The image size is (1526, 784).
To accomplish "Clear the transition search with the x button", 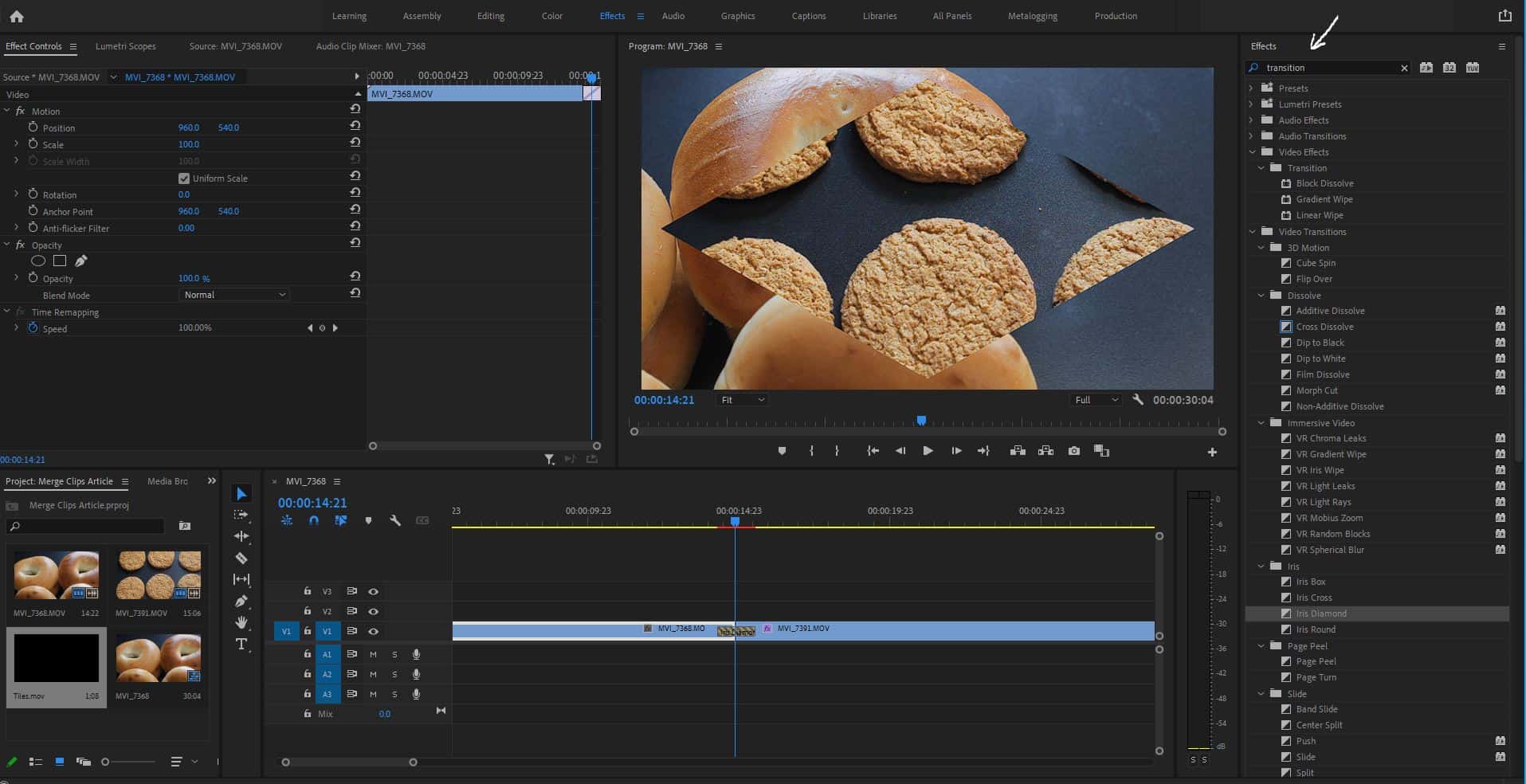I will pos(1405,68).
